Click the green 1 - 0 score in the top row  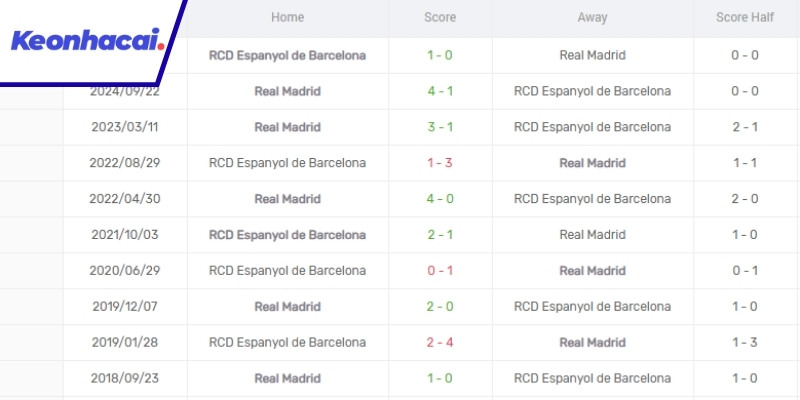click(x=441, y=55)
